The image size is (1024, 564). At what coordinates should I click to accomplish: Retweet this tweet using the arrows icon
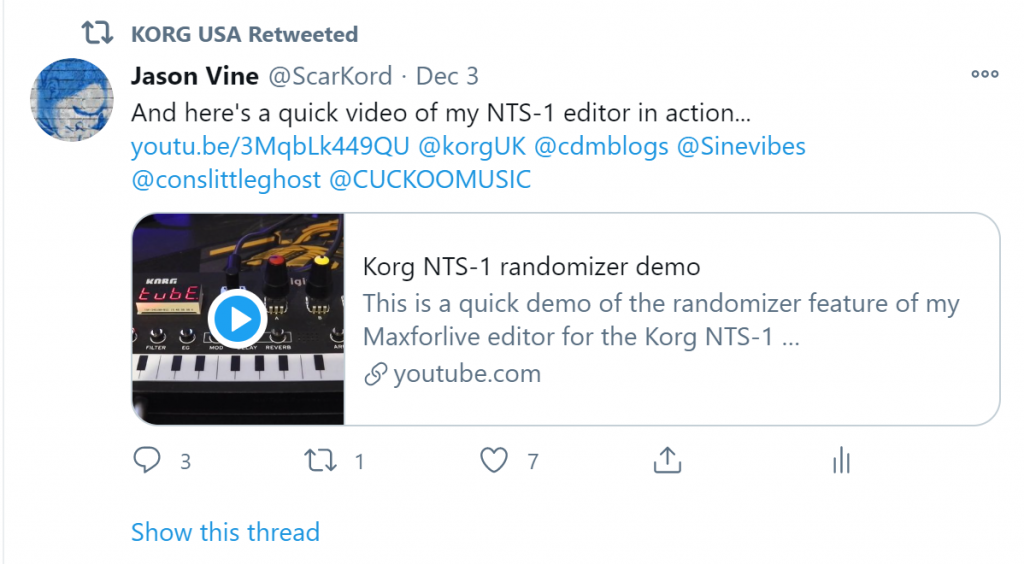pos(320,460)
